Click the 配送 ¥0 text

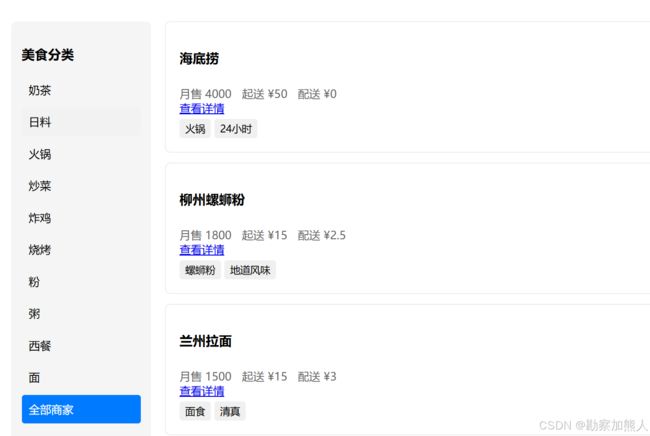[x=317, y=94]
